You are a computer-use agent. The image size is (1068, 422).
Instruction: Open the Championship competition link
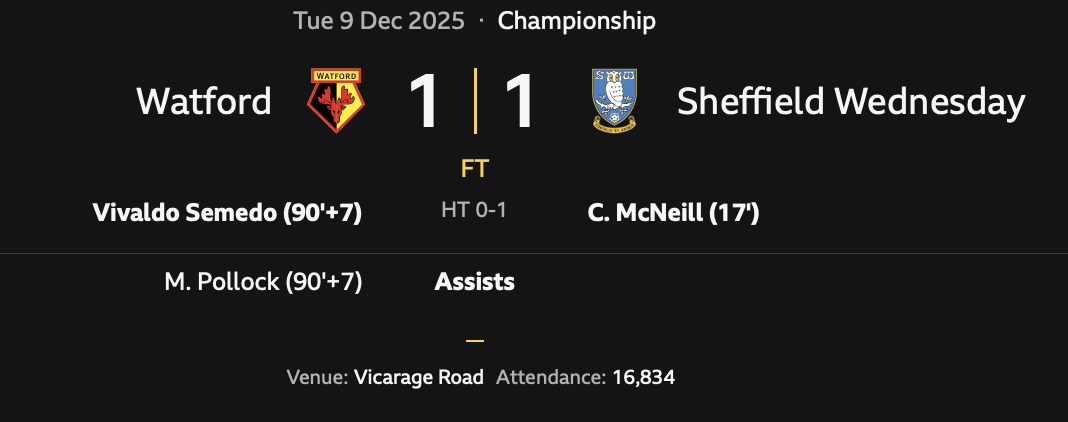pyautogui.click(x=576, y=21)
